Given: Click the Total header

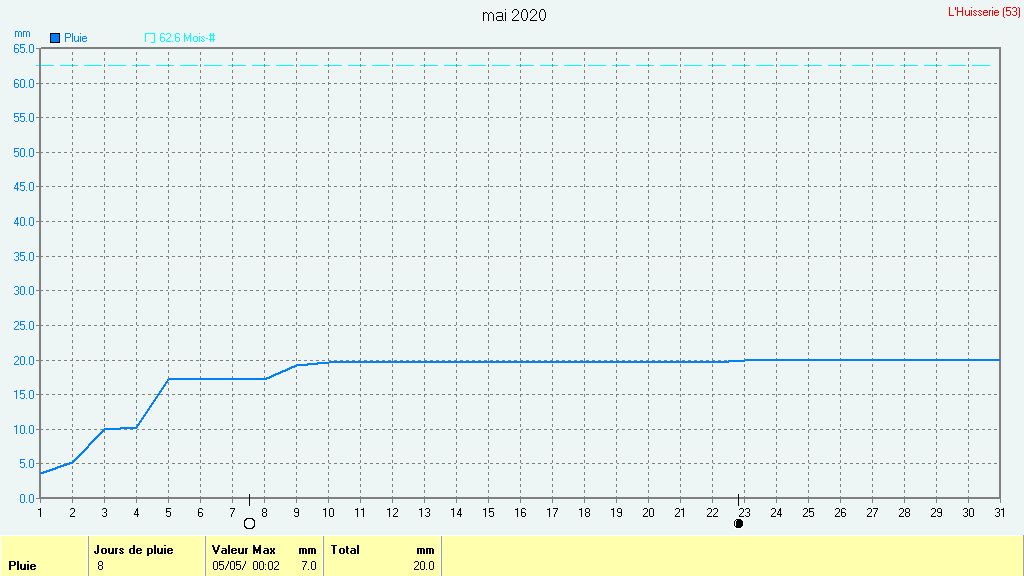Looking at the screenshot, I should click(345, 550).
